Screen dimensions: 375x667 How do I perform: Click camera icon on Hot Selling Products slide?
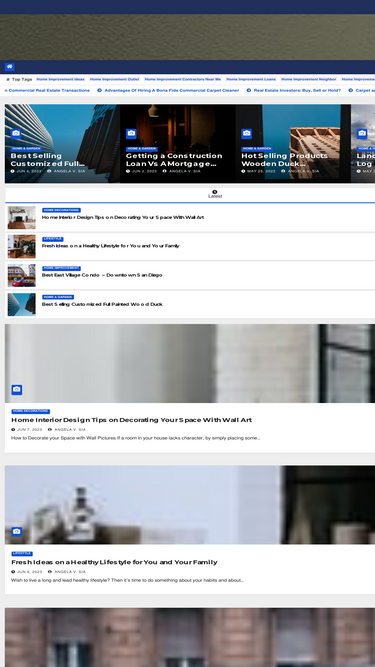247,134
